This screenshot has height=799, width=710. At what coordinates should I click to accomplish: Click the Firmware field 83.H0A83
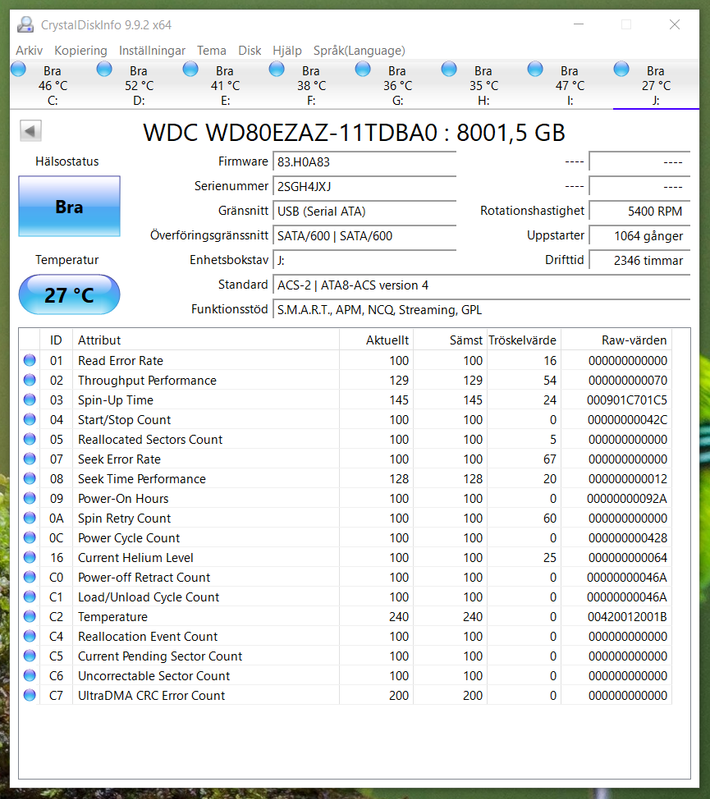pos(364,162)
